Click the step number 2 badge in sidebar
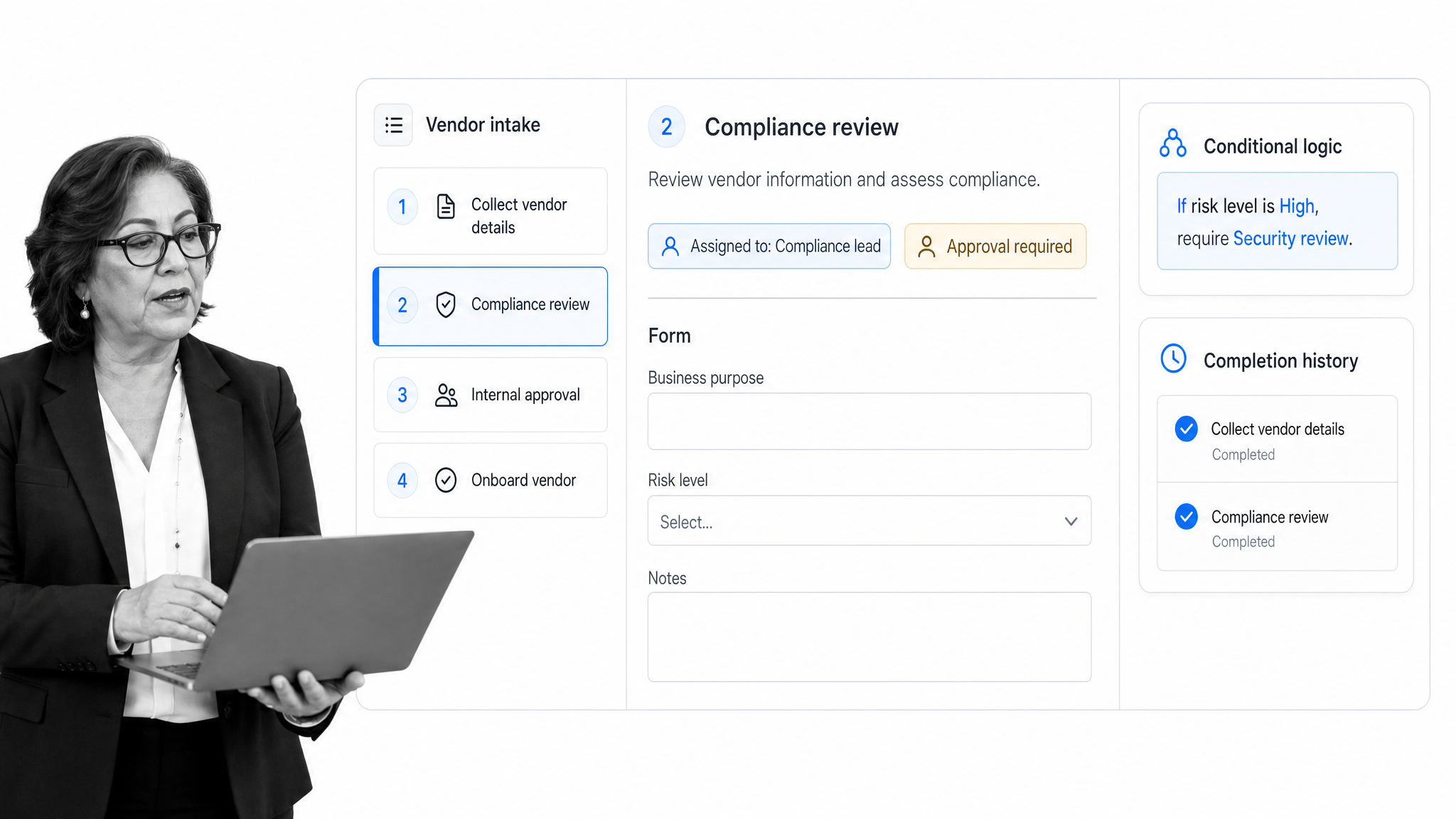1456x819 pixels. (x=402, y=305)
